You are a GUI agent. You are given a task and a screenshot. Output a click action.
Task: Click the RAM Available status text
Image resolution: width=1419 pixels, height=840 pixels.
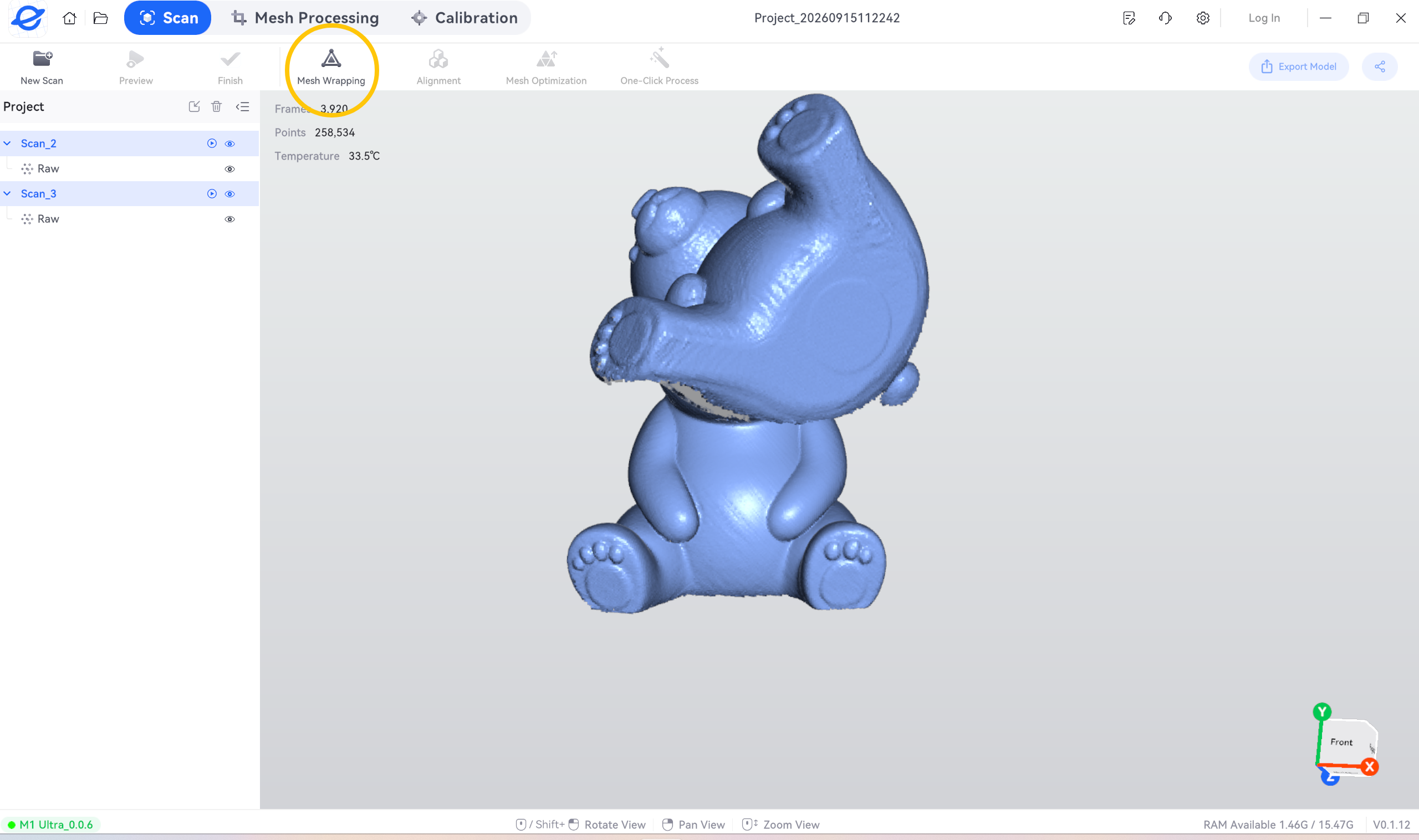click(x=1278, y=824)
